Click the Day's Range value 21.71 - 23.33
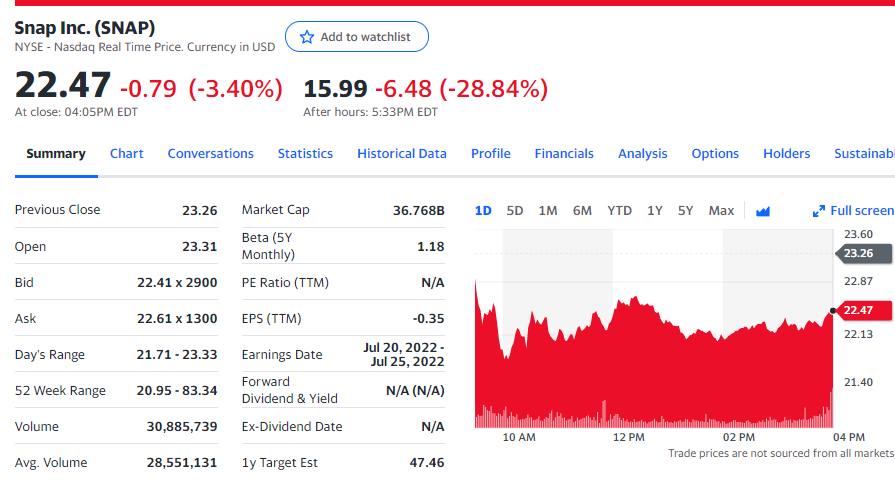895x481 pixels. coord(177,354)
